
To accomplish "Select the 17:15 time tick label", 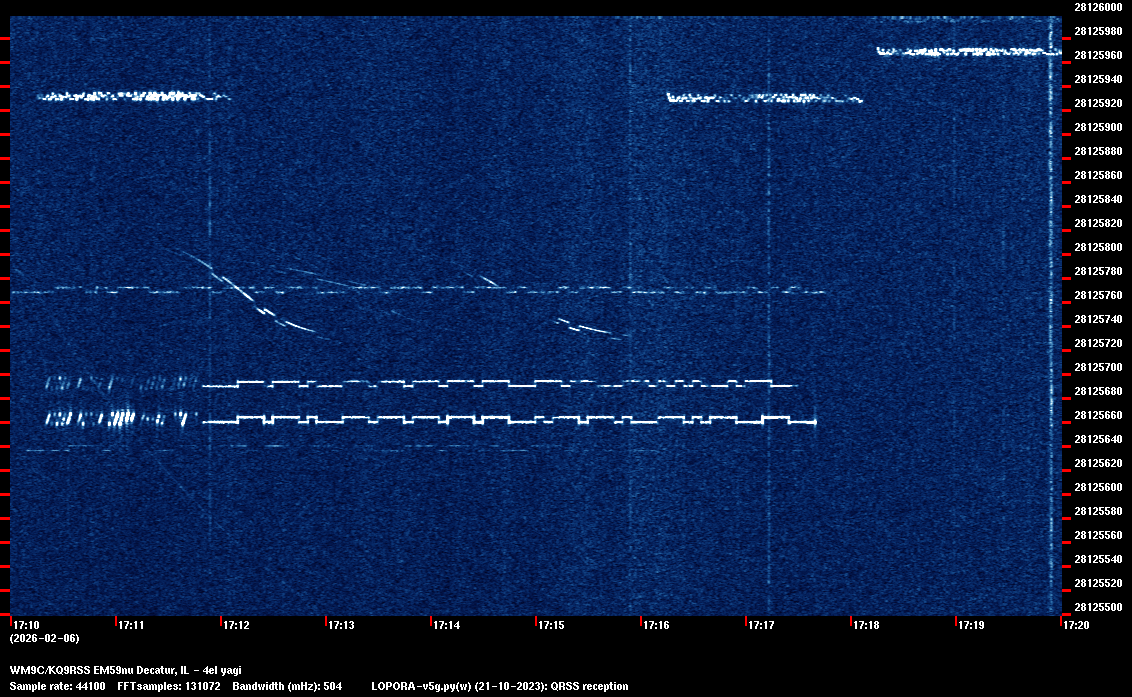I will point(550,625).
